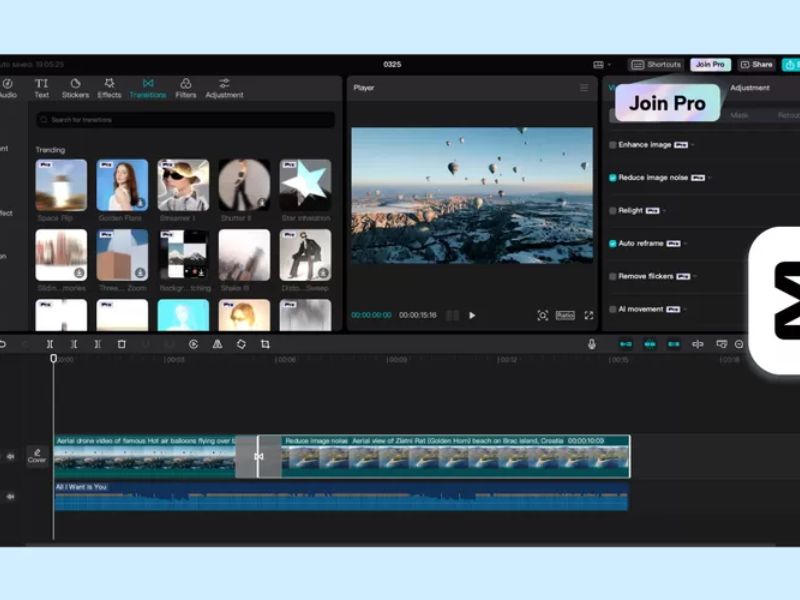Open the Ratio selector in player
The image size is (800, 600).
click(565, 315)
